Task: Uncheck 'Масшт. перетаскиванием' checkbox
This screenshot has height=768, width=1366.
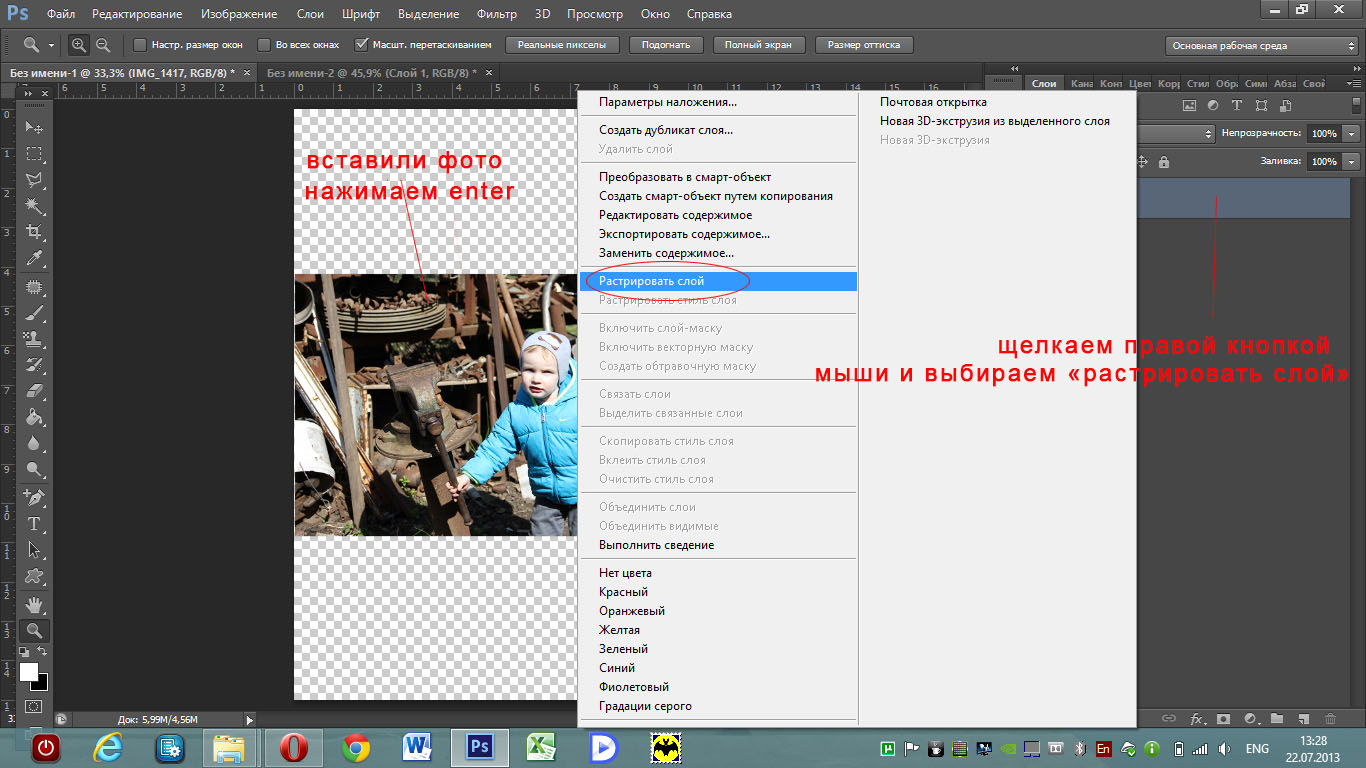Action: click(x=361, y=45)
